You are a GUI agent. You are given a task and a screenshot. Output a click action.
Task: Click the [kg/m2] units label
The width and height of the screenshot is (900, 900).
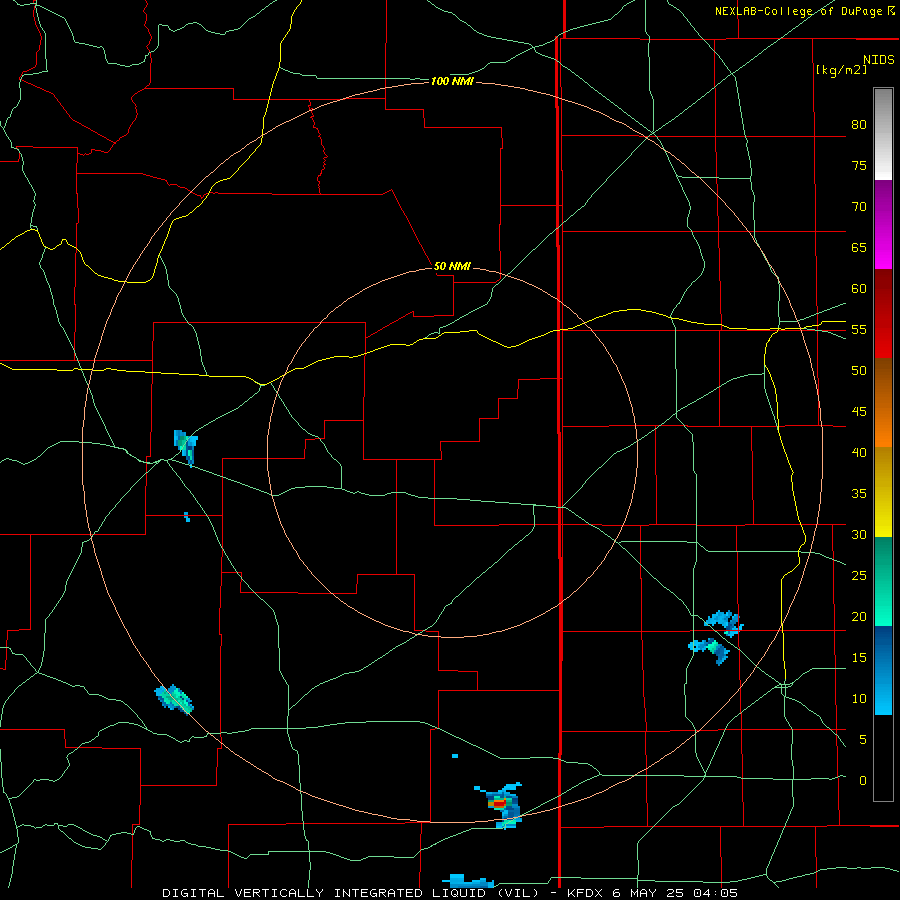click(841, 71)
